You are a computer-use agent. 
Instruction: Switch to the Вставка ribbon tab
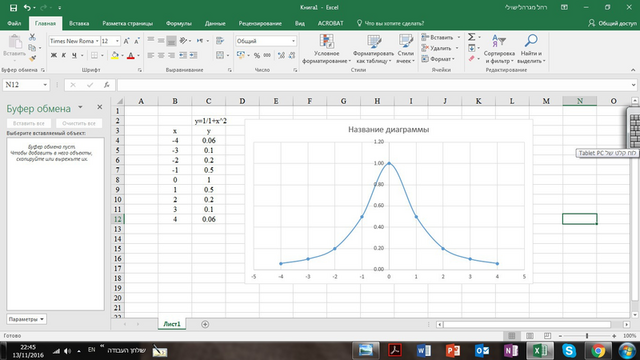(x=79, y=23)
